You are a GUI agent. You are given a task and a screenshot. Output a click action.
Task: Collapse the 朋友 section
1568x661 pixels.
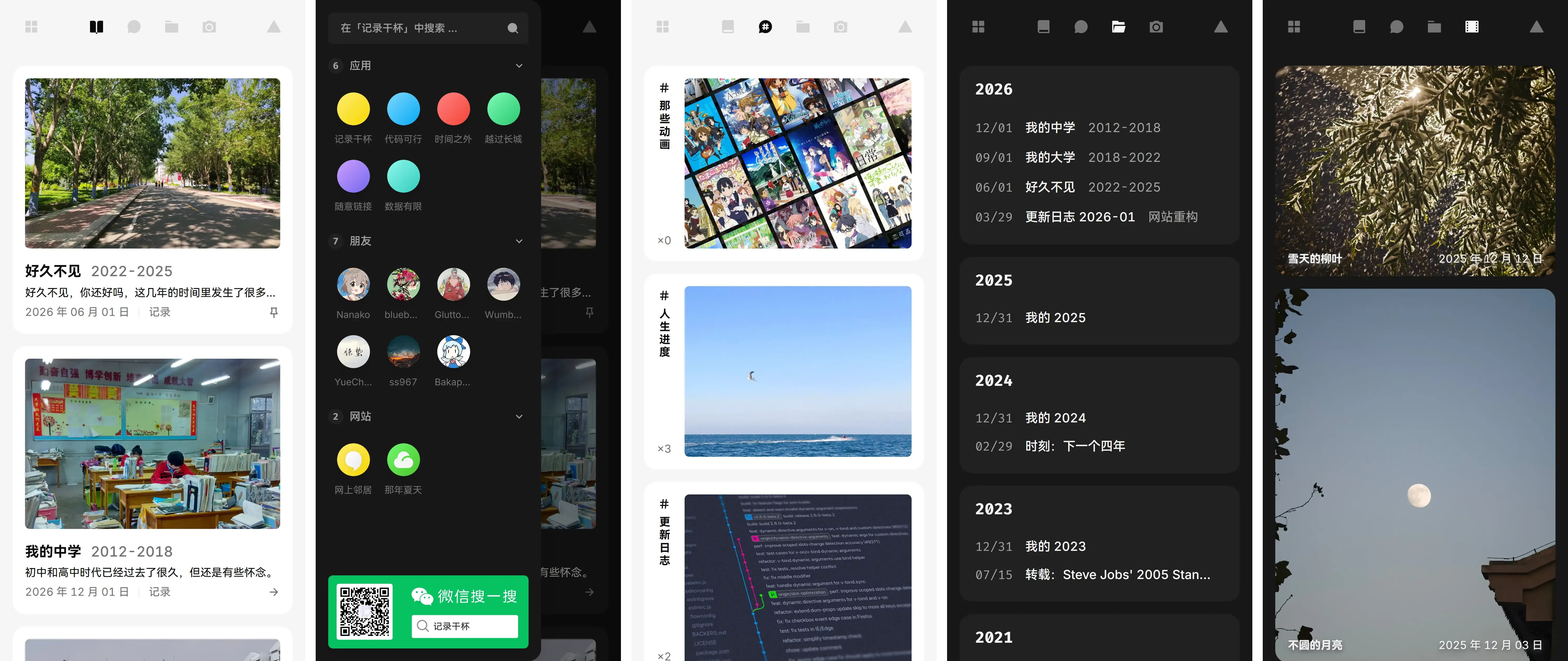[519, 241]
